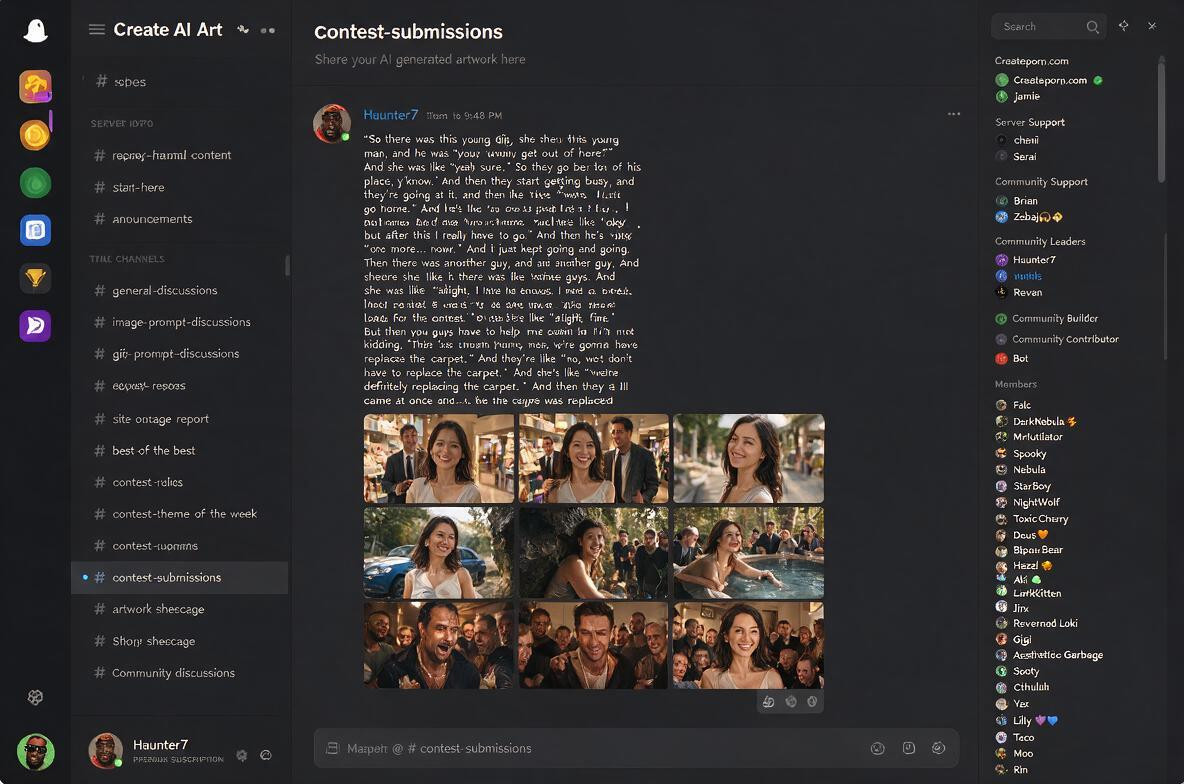
Task: Select member jamie in member list
Action: [1017, 96]
